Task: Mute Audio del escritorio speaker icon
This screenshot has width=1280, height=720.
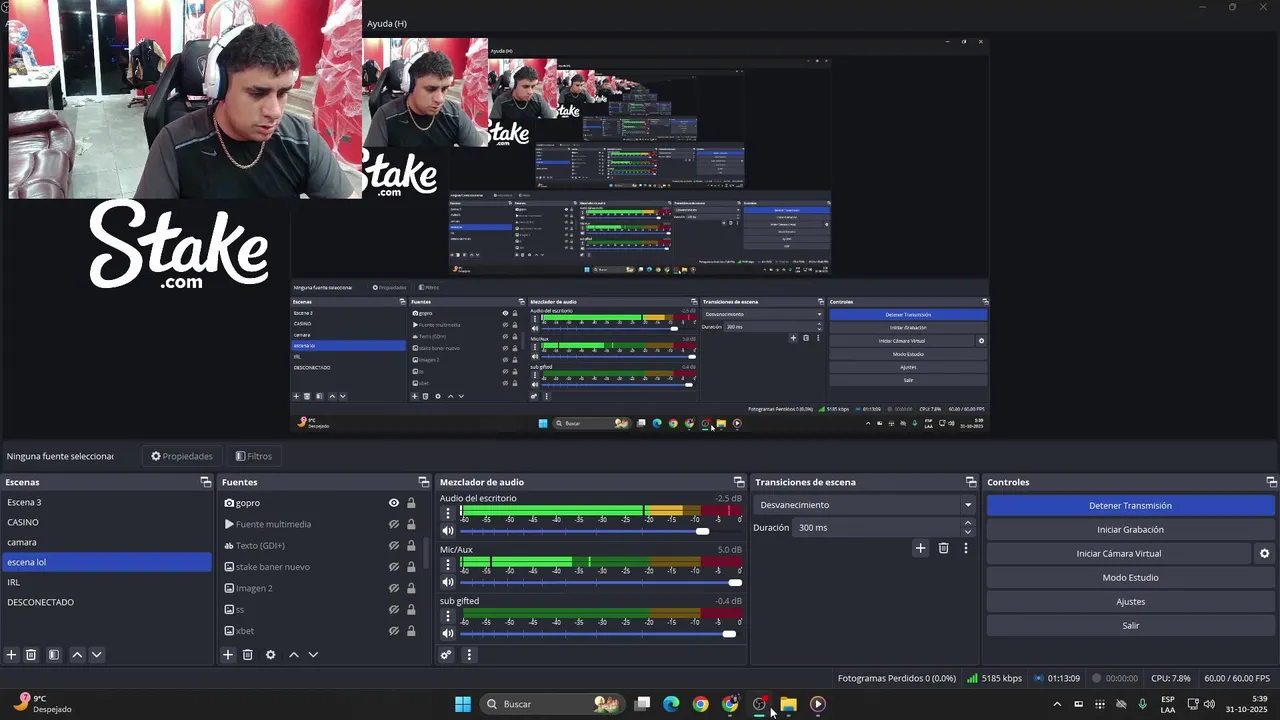Action: 448,531
